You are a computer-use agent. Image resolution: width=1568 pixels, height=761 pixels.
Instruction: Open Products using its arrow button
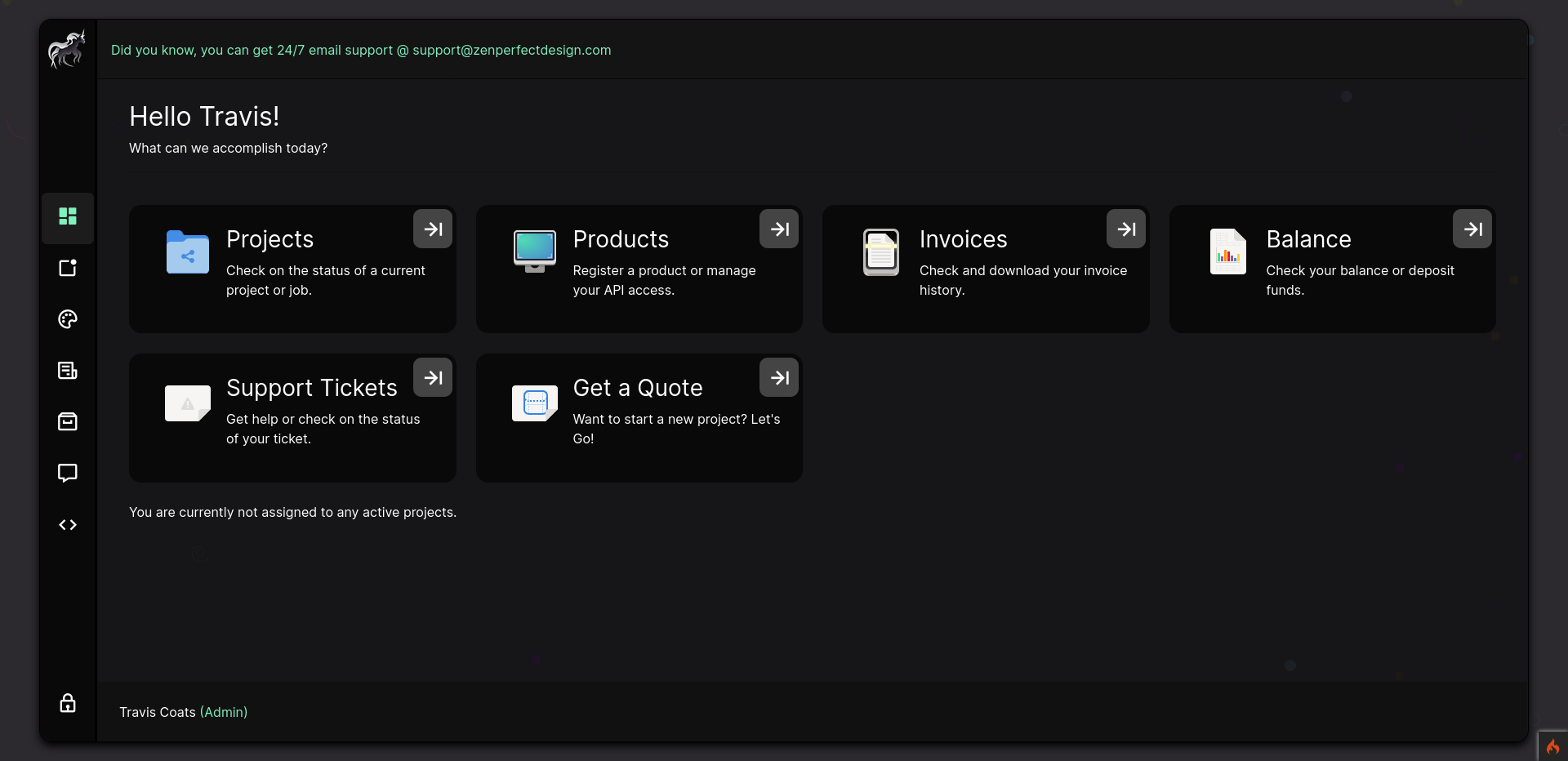(778, 229)
